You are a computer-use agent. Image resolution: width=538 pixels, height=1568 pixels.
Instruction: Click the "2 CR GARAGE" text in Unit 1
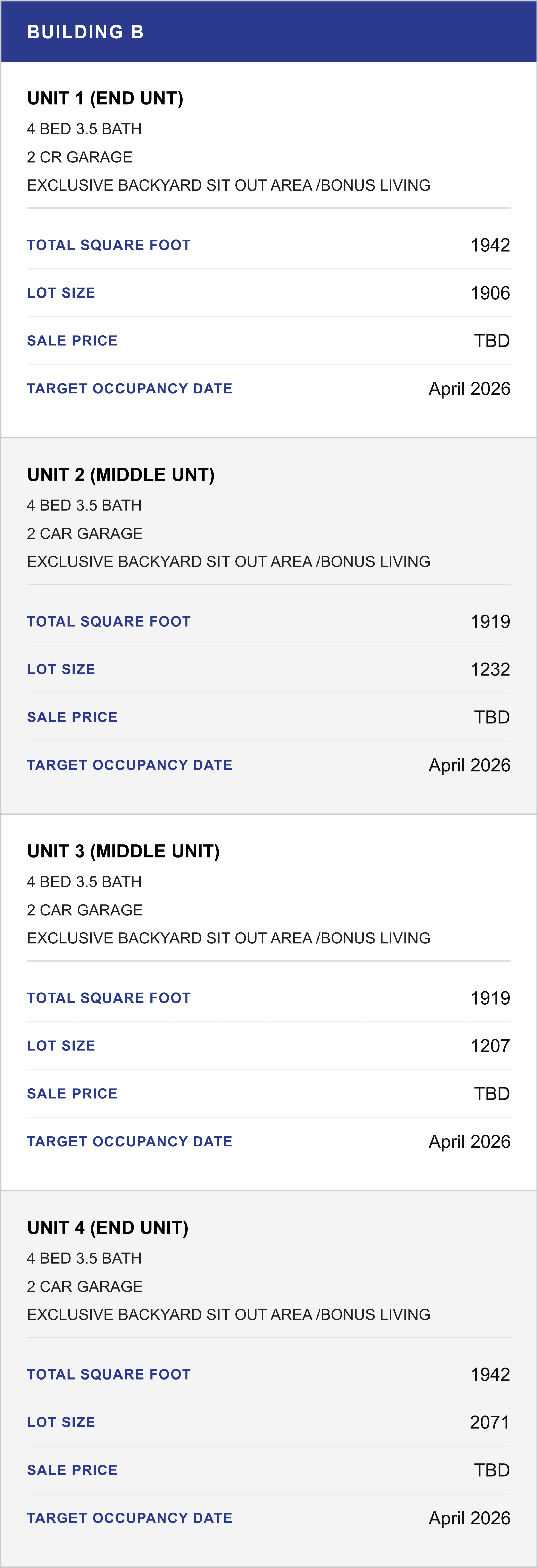(x=79, y=157)
